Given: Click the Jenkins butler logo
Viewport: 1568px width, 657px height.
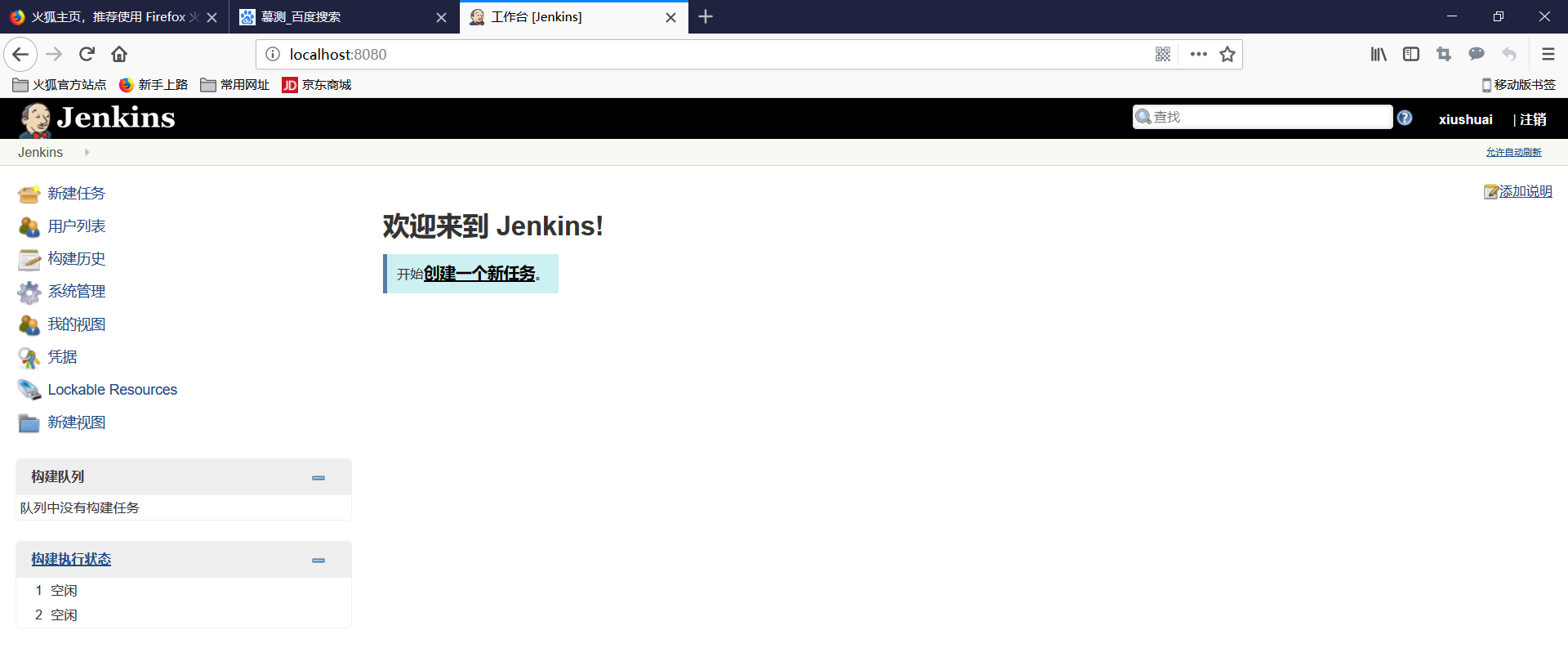Looking at the screenshot, I should pos(35,119).
